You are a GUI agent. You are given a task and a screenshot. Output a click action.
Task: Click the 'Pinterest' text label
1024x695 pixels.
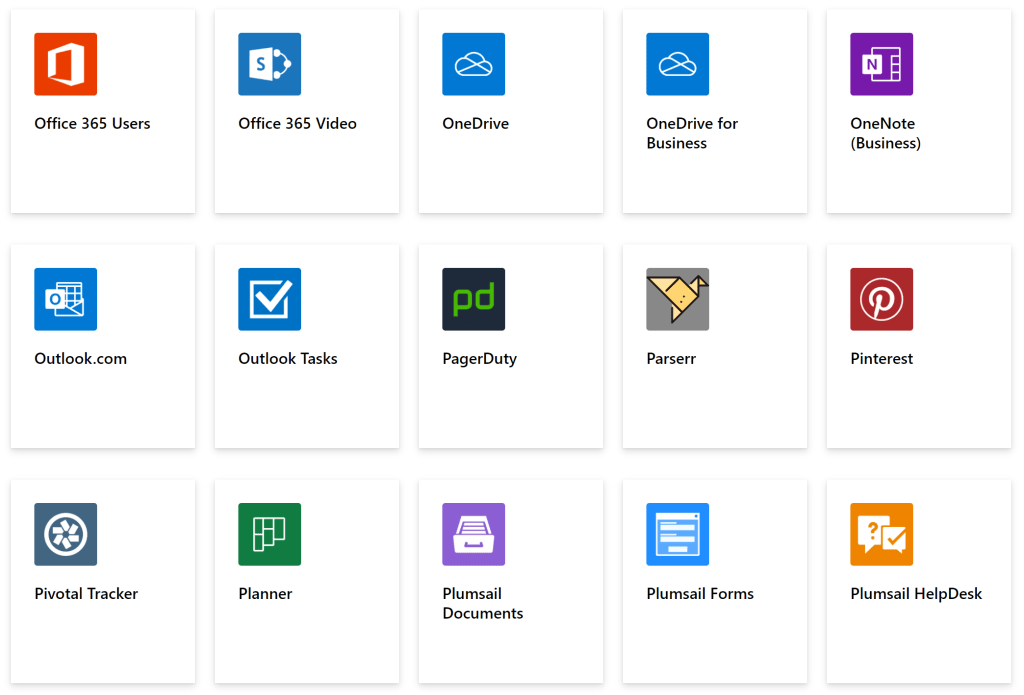point(881,359)
